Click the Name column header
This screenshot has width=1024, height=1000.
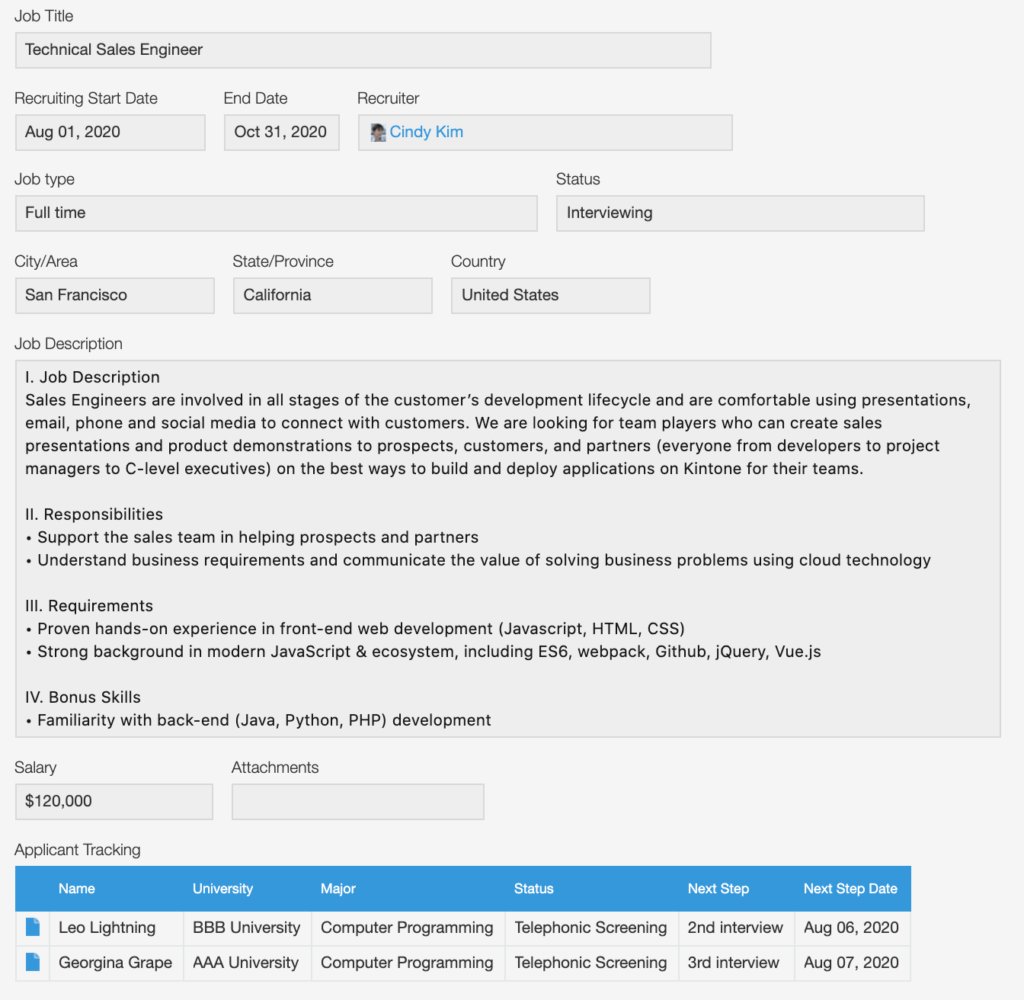[77, 889]
